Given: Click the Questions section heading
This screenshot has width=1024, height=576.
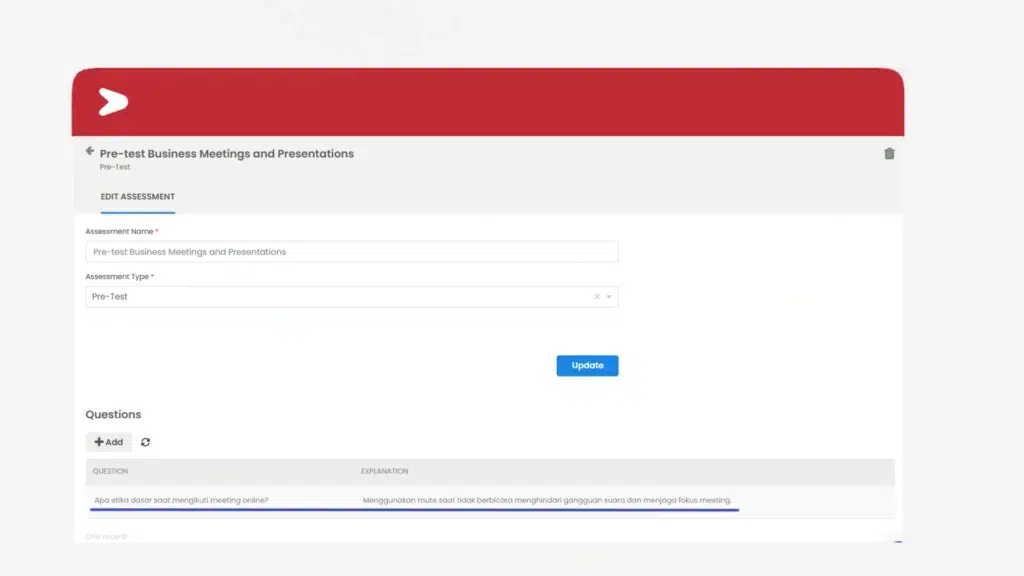Looking at the screenshot, I should (113, 414).
